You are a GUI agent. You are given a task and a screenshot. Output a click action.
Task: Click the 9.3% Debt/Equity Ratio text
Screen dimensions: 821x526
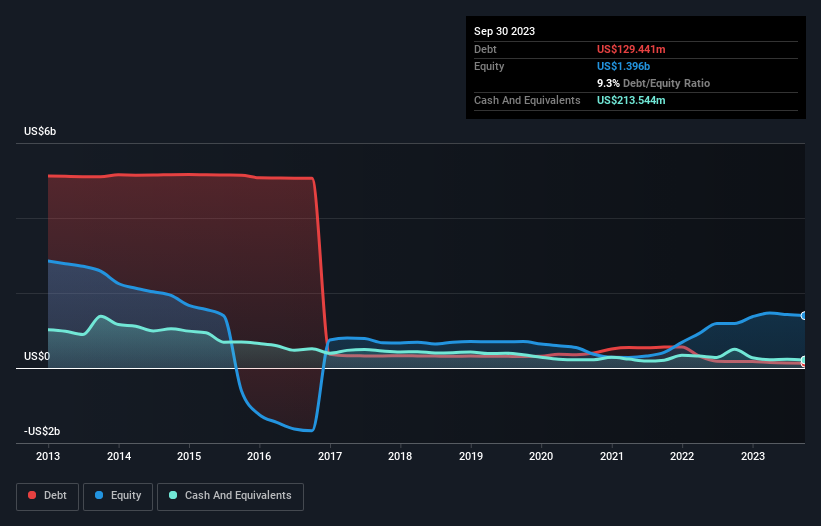coord(653,83)
